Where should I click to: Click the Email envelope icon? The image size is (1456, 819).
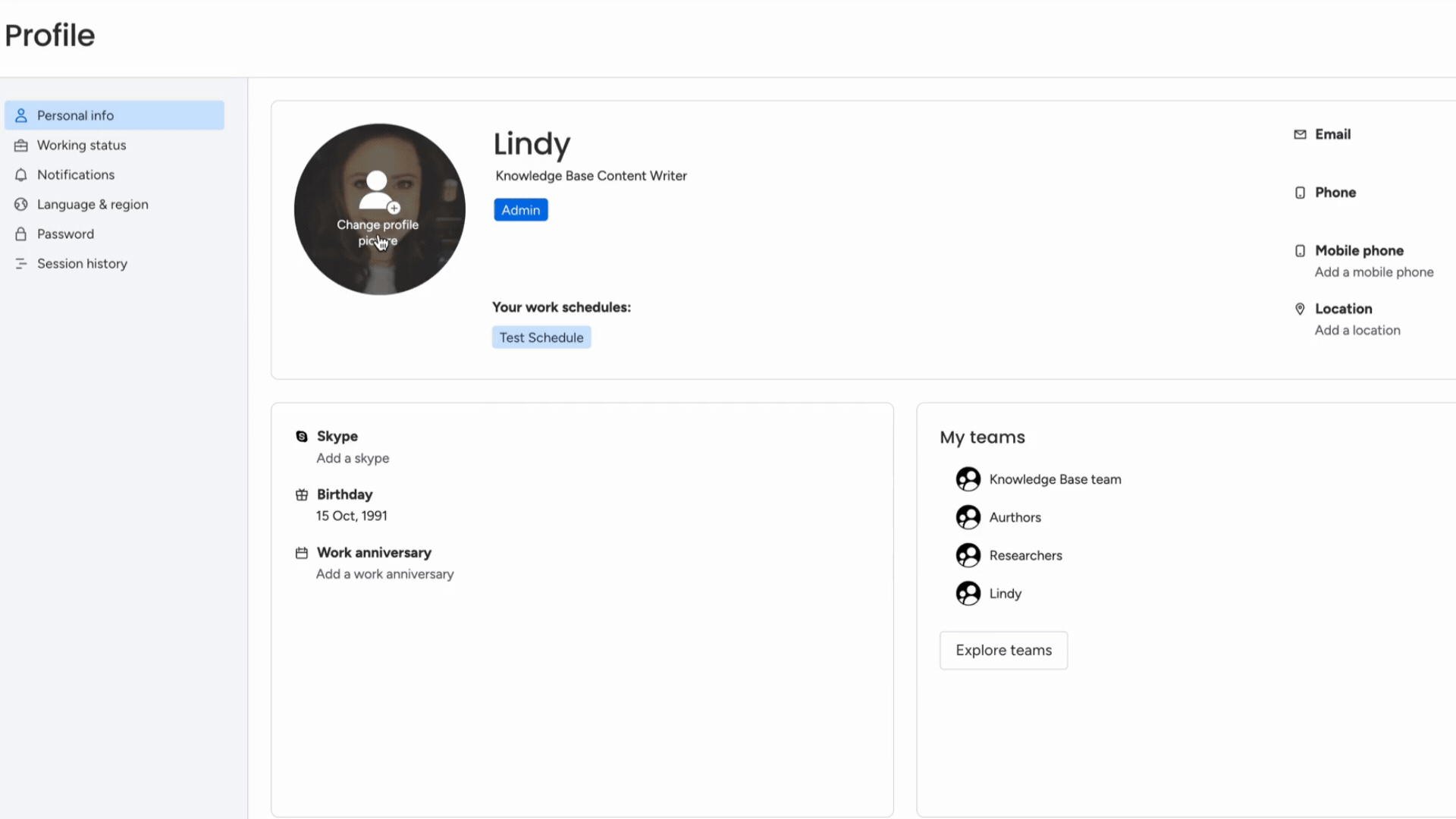(1300, 134)
